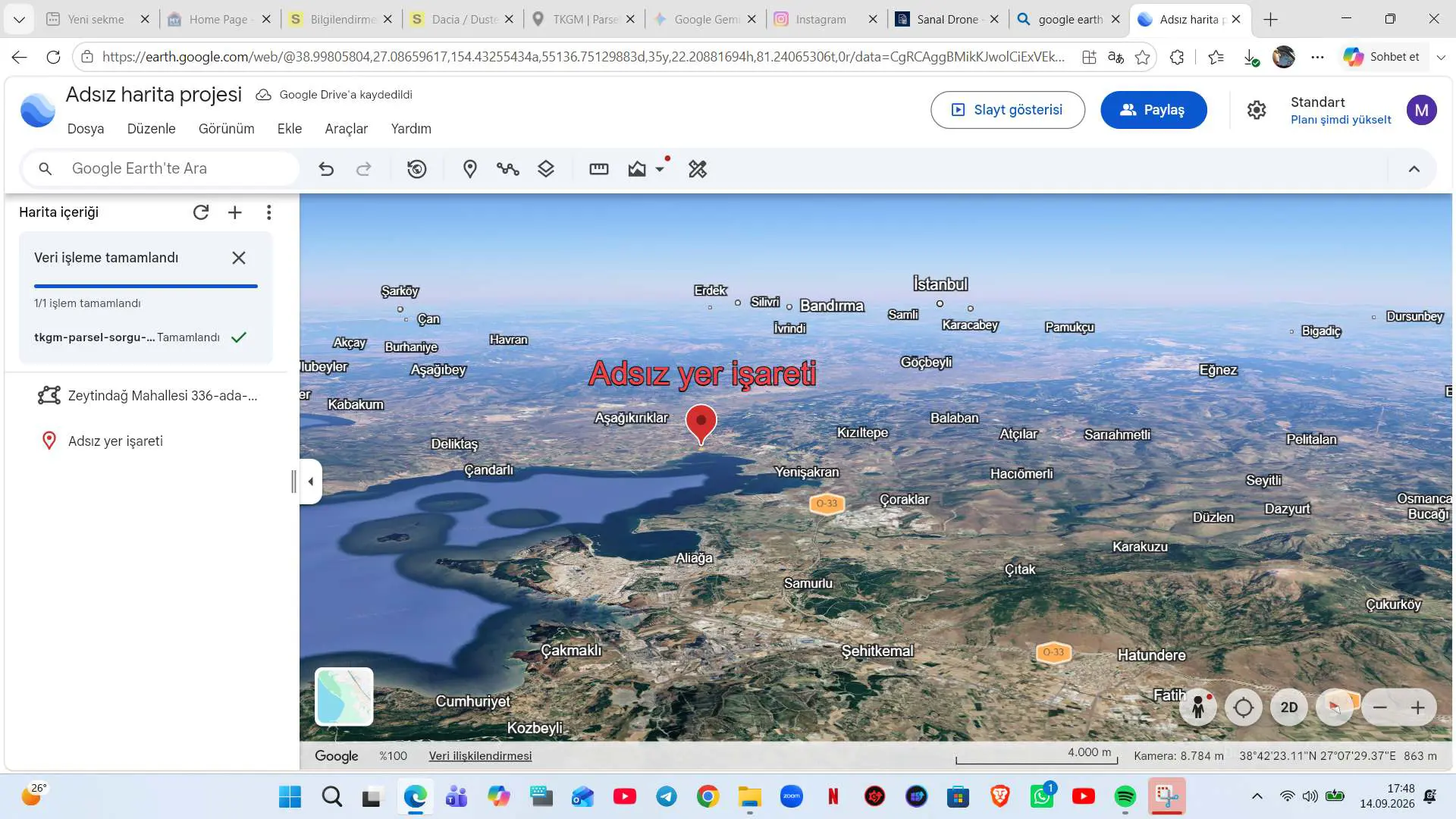The height and width of the screenshot is (819, 1456).
Task: Add new item to Harita içeriği
Action: pyautogui.click(x=235, y=212)
